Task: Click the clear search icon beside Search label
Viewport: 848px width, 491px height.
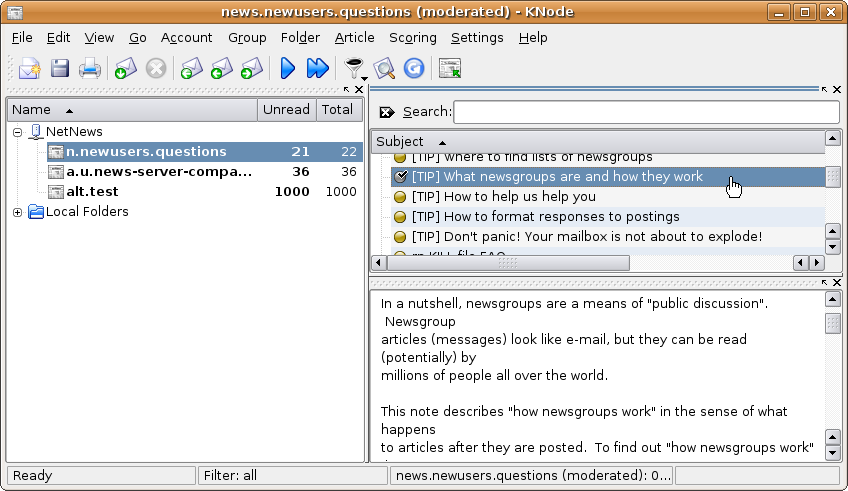Action: point(387,113)
